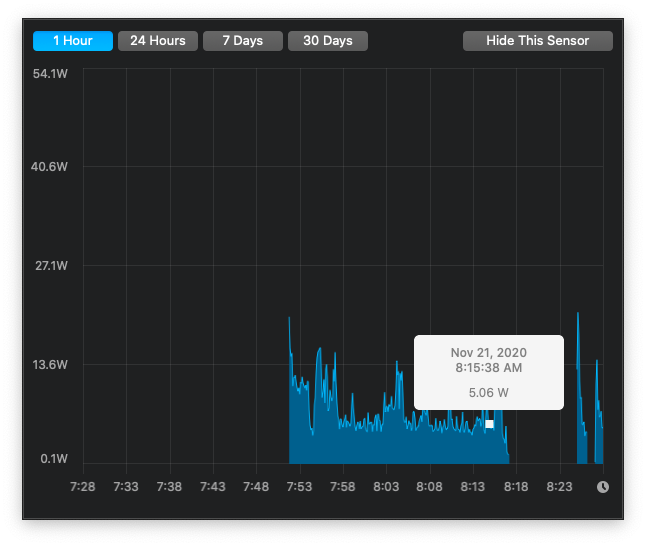Click the 7:43 time label

pos(213,487)
